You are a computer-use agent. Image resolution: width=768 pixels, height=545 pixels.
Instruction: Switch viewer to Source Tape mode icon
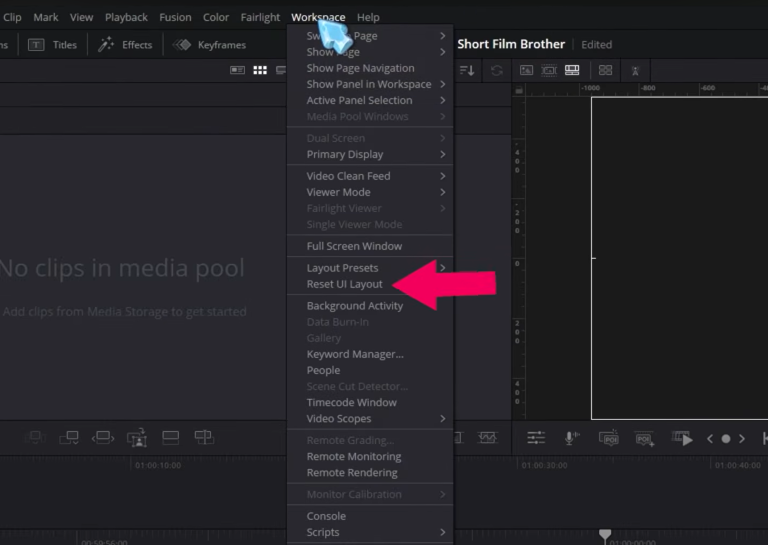[x=549, y=71]
